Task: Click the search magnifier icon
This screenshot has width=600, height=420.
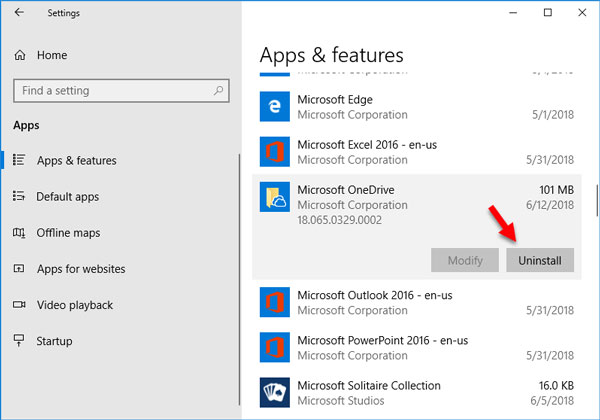Action: tap(218, 91)
